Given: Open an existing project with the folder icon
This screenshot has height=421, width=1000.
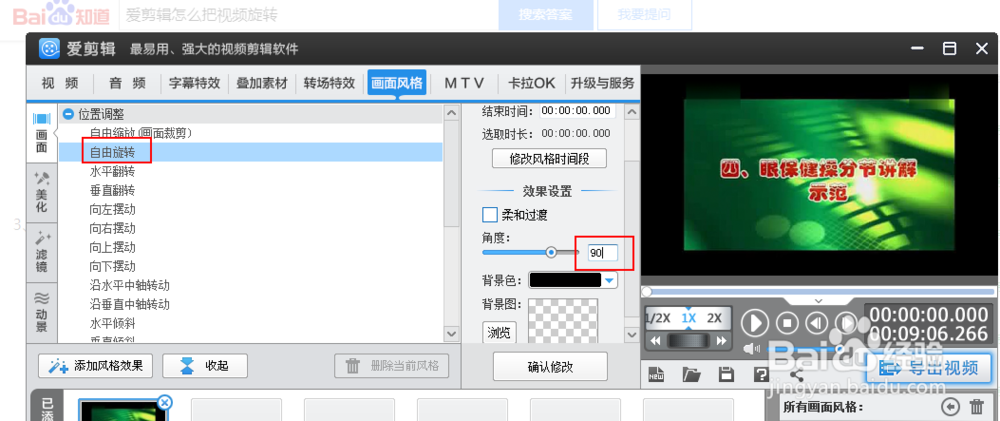Looking at the screenshot, I should tap(691, 374).
